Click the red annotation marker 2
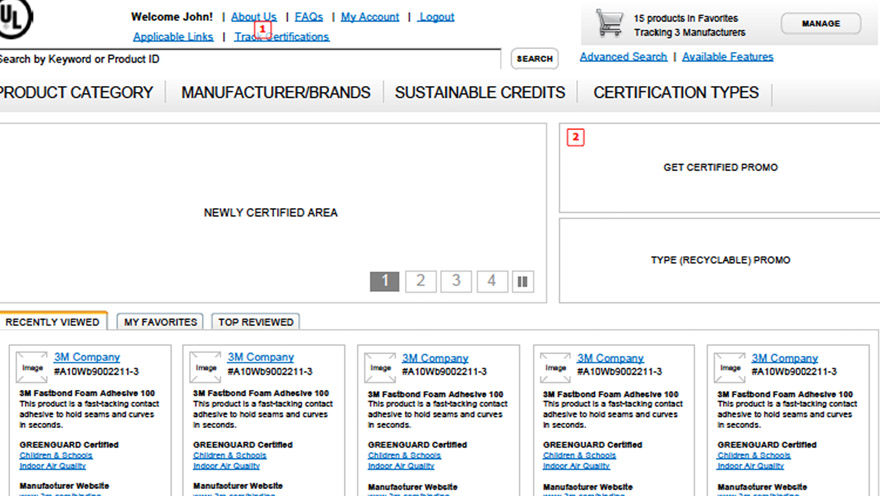Image resolution: width=880 pixels, height=496 pixels. (575, 138)
